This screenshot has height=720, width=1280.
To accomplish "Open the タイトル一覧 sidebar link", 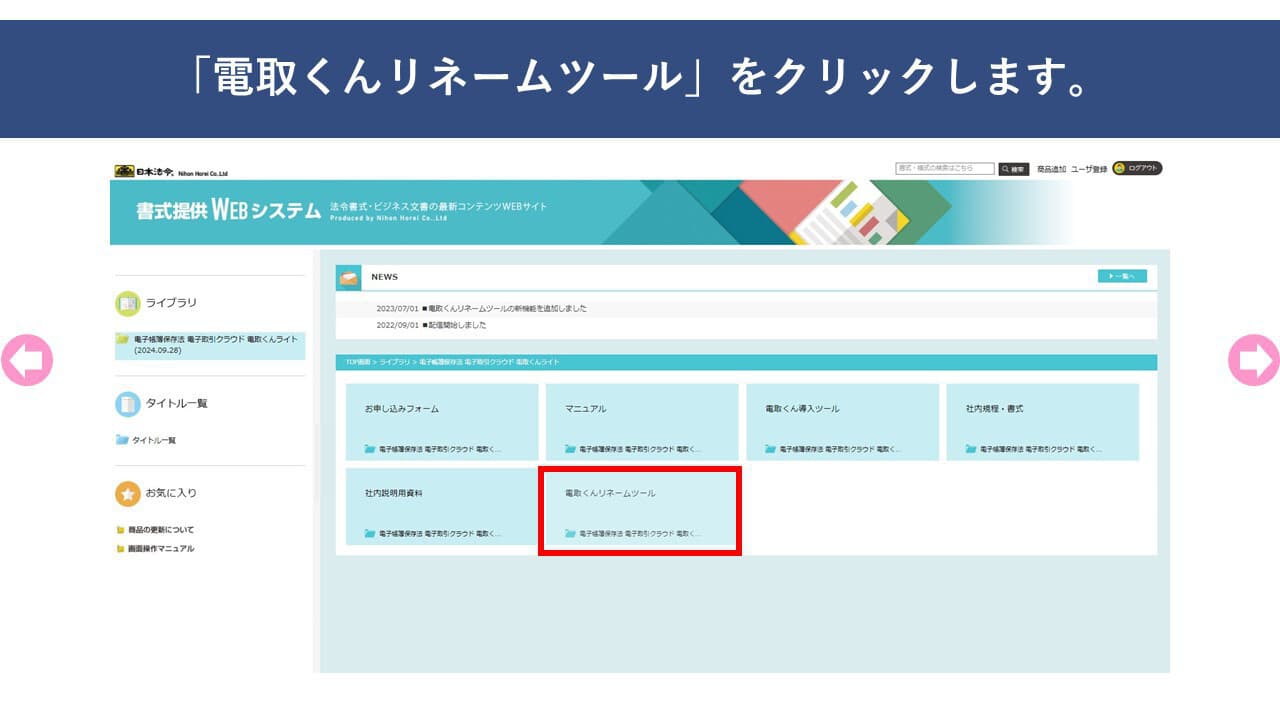I will coord(154,440).
